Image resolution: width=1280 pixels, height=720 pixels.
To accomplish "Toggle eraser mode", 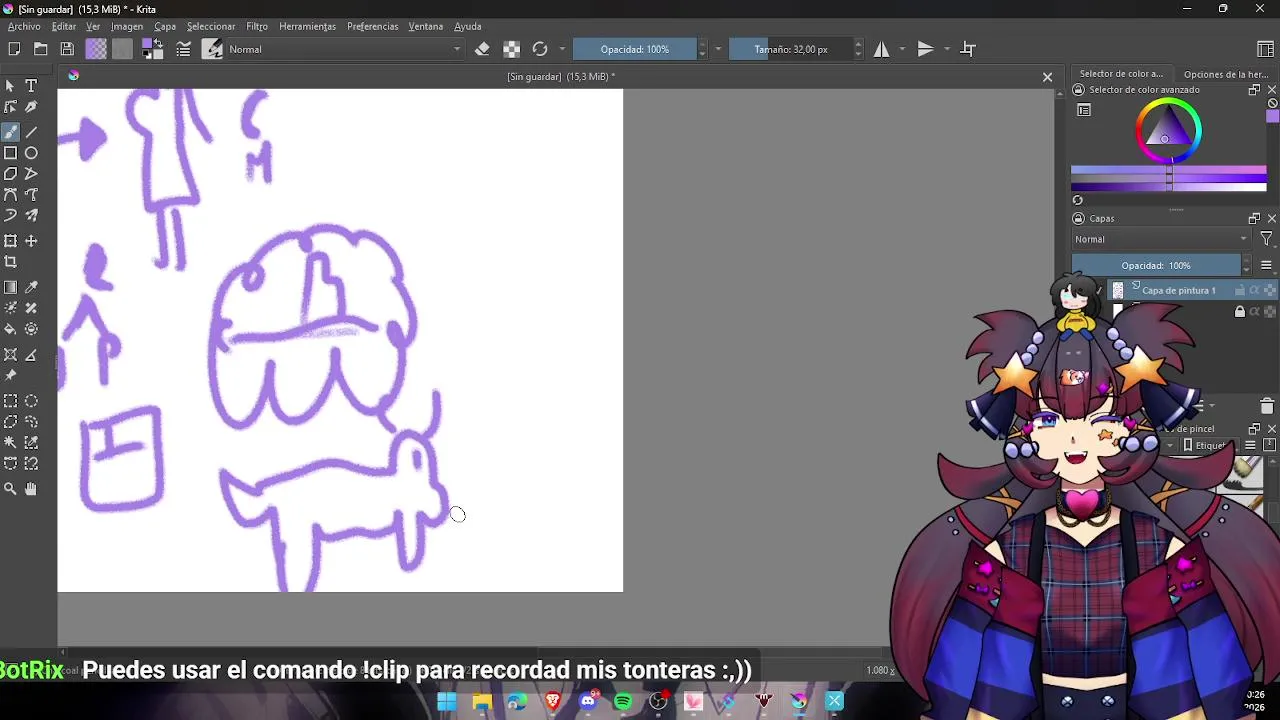I will 482,49.
